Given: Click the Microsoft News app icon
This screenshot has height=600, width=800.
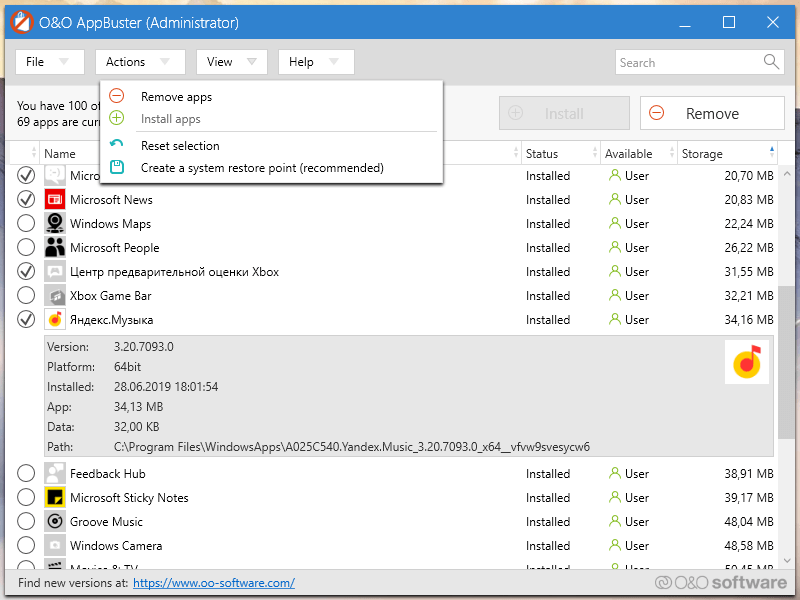Looking at the screenshot, I should pyautogui.click(x=55, y=200).
